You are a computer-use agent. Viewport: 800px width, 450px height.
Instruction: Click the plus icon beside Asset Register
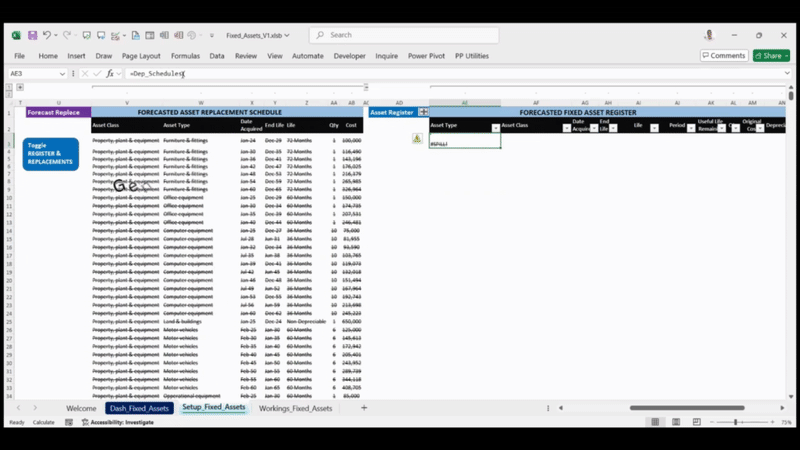click(x=423, y=112)
